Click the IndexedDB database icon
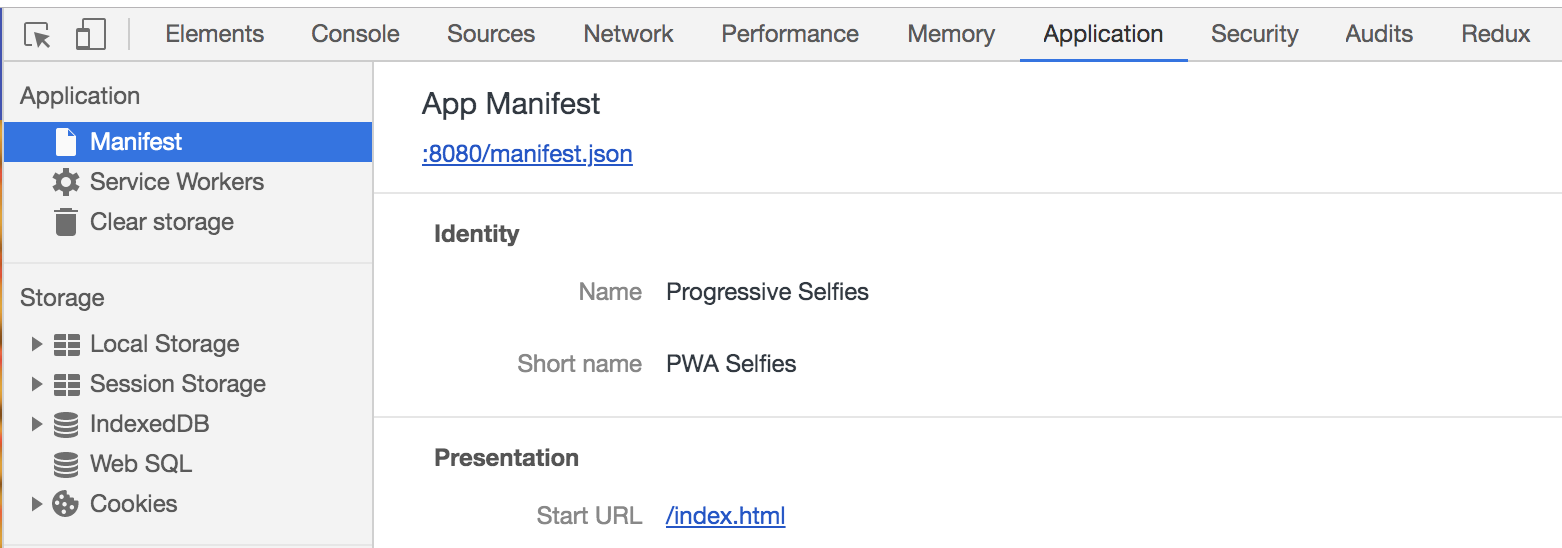This screenshot has width=1562, height=548. point(66,424)
